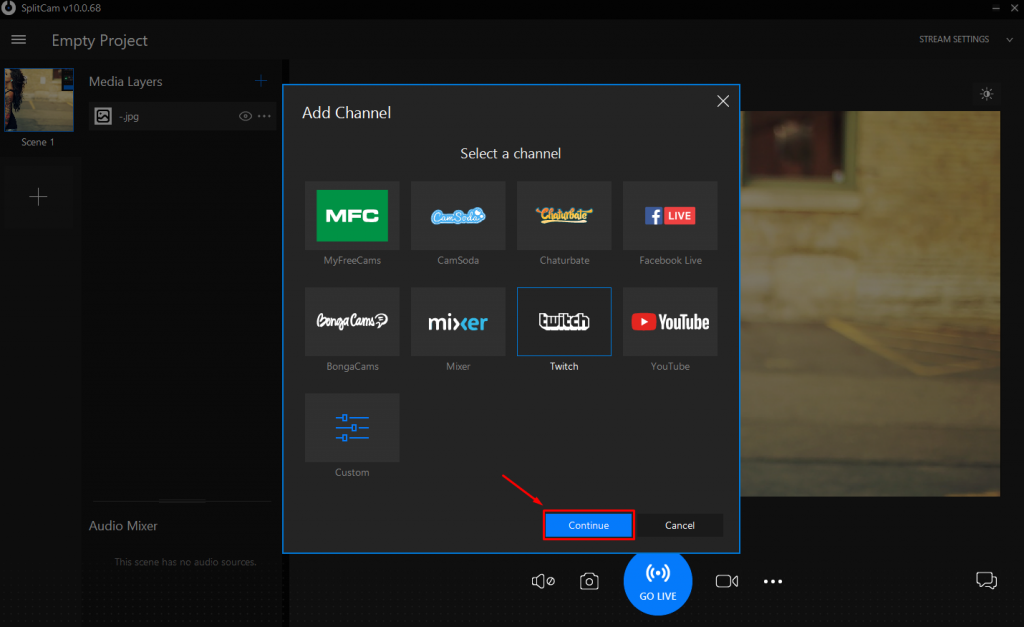Cancel the Add Channel dialog
The height and width of the screenshot is (627, 1024).
(x=680, y=525)
